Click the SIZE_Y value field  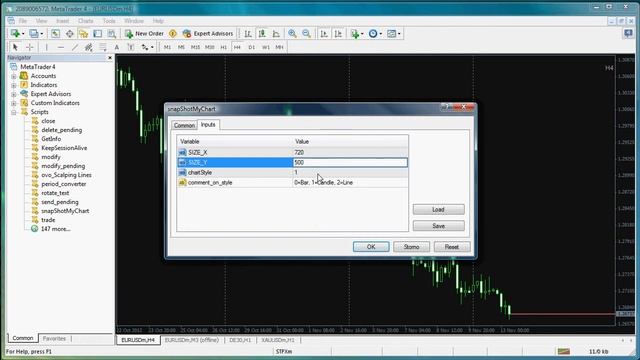click(x=350, y=162)
